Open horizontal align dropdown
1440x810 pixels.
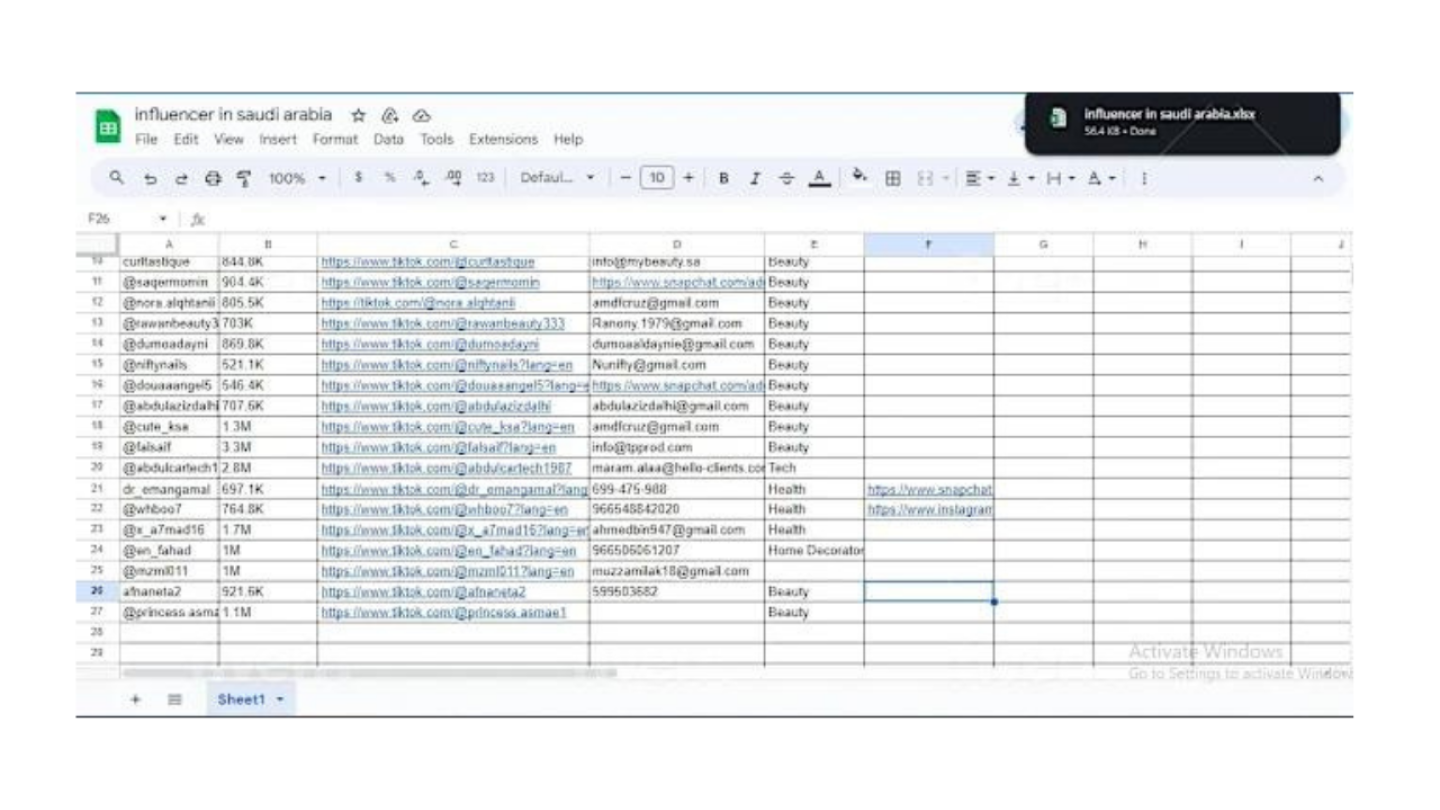(978, 179)
